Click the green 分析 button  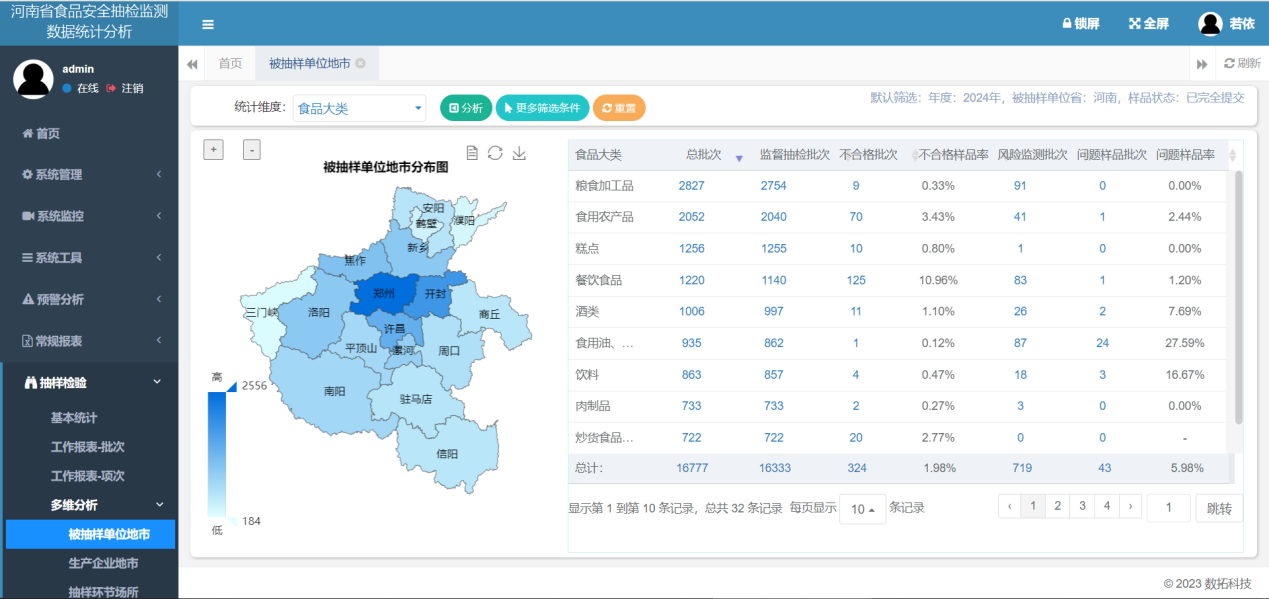466,108
